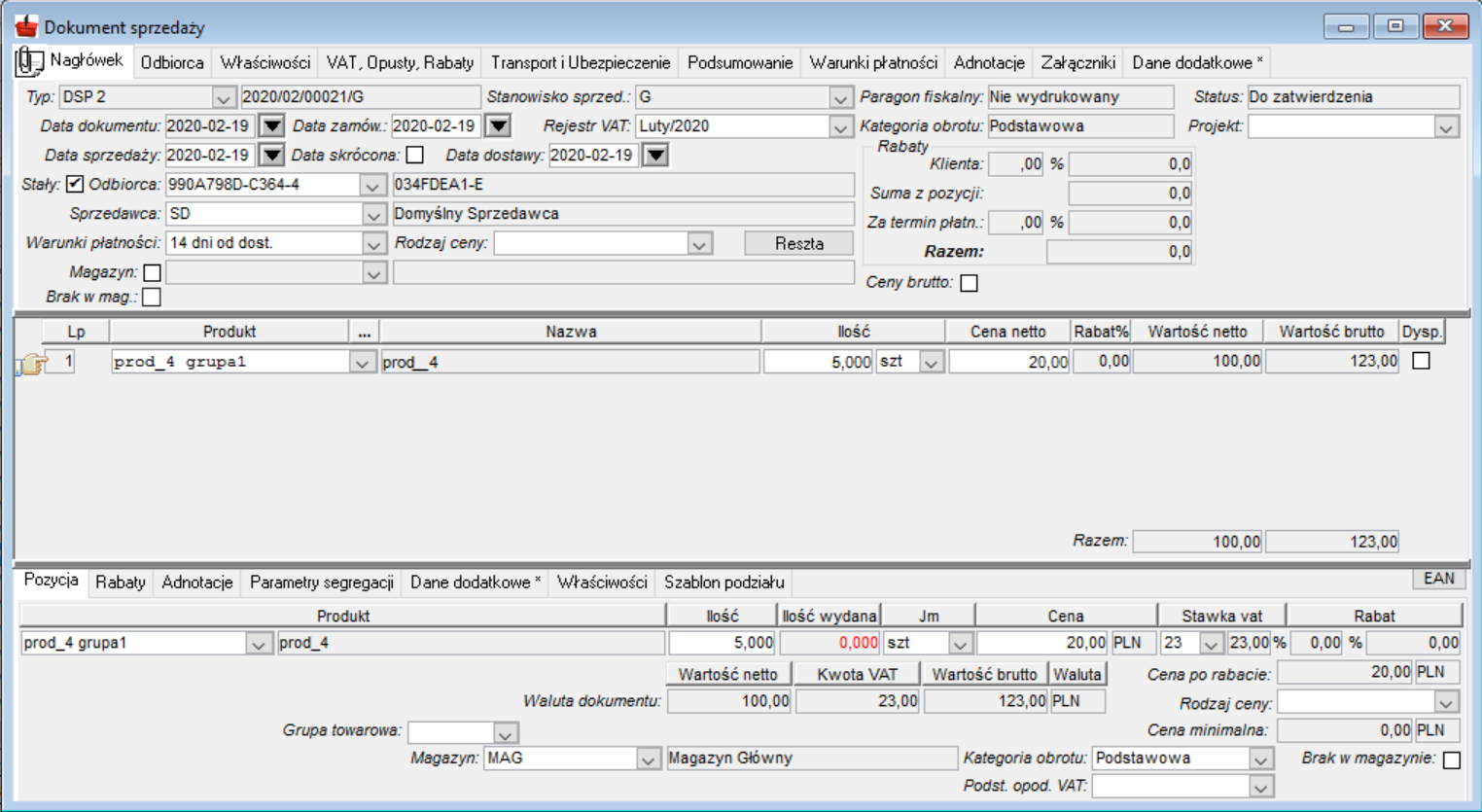This screenshot has width=1482, height=812.
Task: Tick the Magazyn checkbox in the header
Action: (152, 272)
